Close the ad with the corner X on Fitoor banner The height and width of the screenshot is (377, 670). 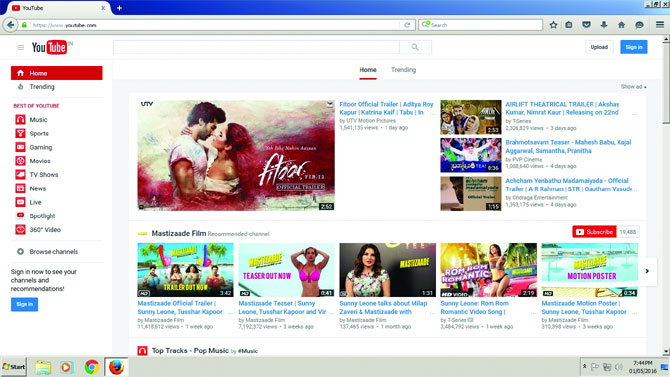point(329,104)
